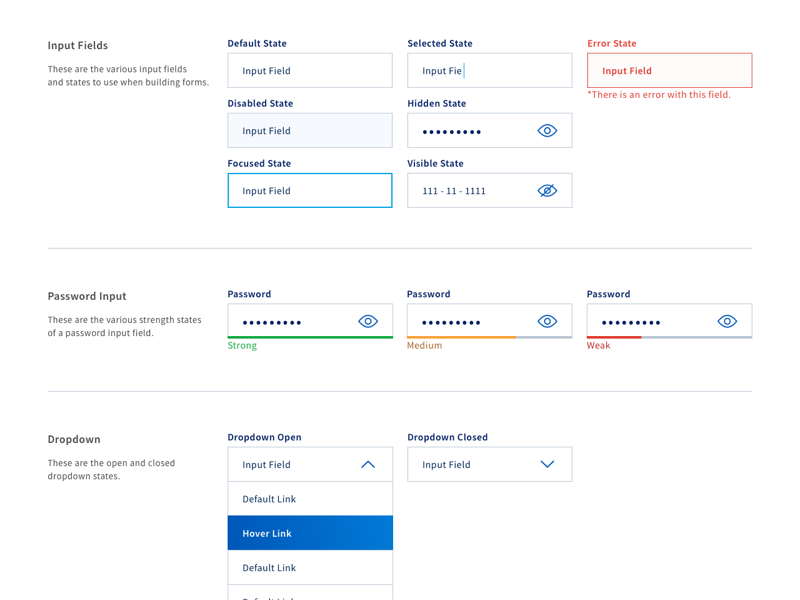
Task: Click the red Weak strength bar
Action: pyautogui.click(x=614, y=337)
